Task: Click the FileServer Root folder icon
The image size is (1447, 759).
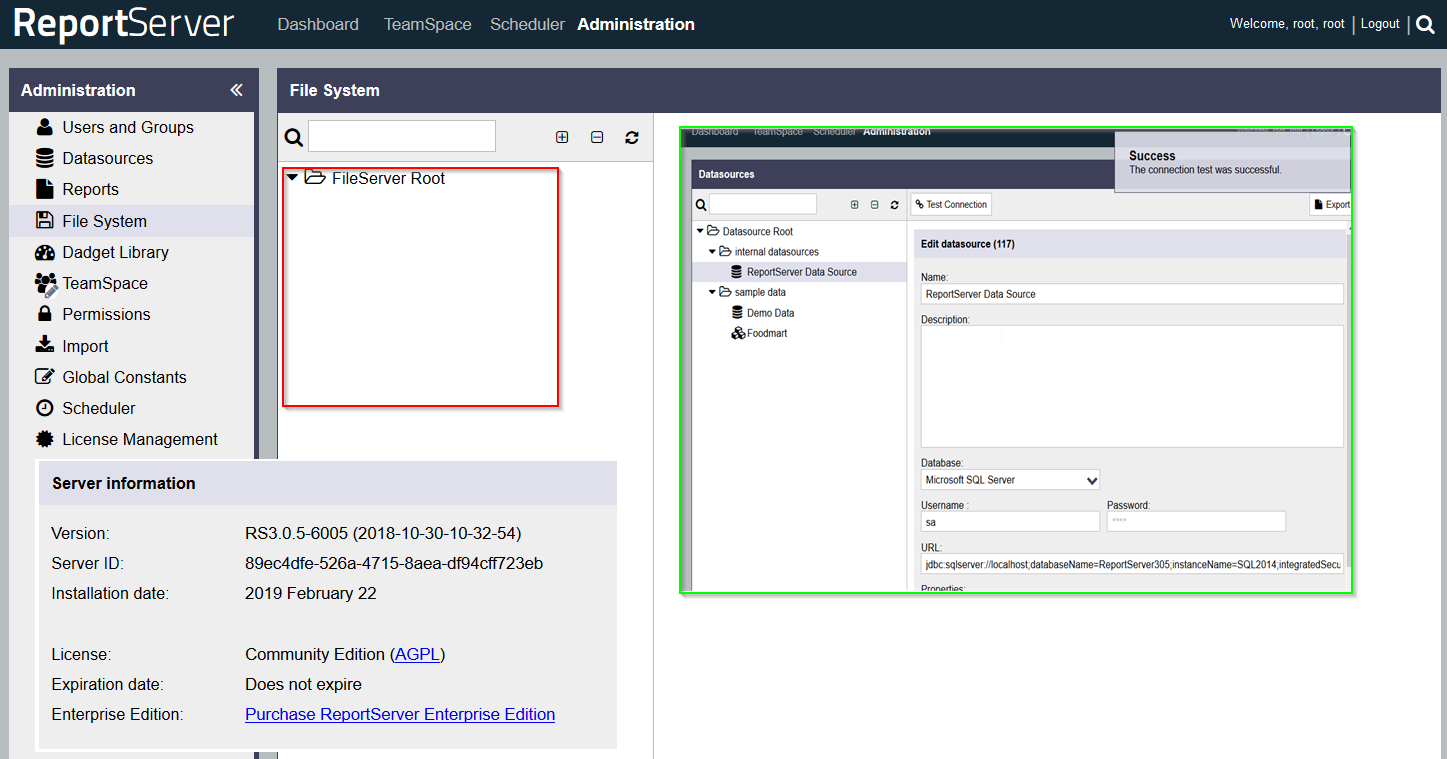Action: pos(315,178)
